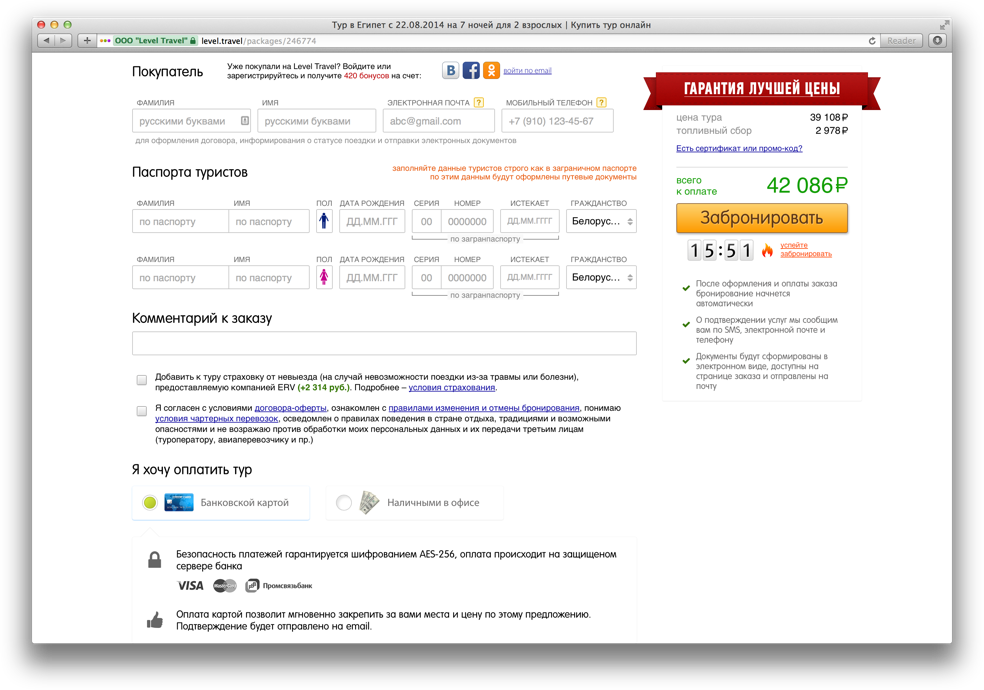Click the MasterCard logo
The width and height of the screenshot is (984, 690).
pos(225,586)
